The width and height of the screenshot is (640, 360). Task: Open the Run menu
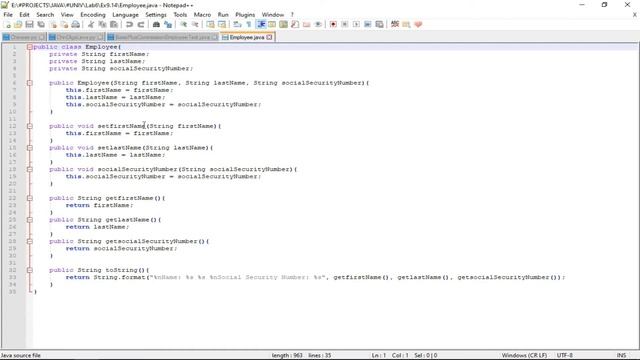(x=223, y=15)
